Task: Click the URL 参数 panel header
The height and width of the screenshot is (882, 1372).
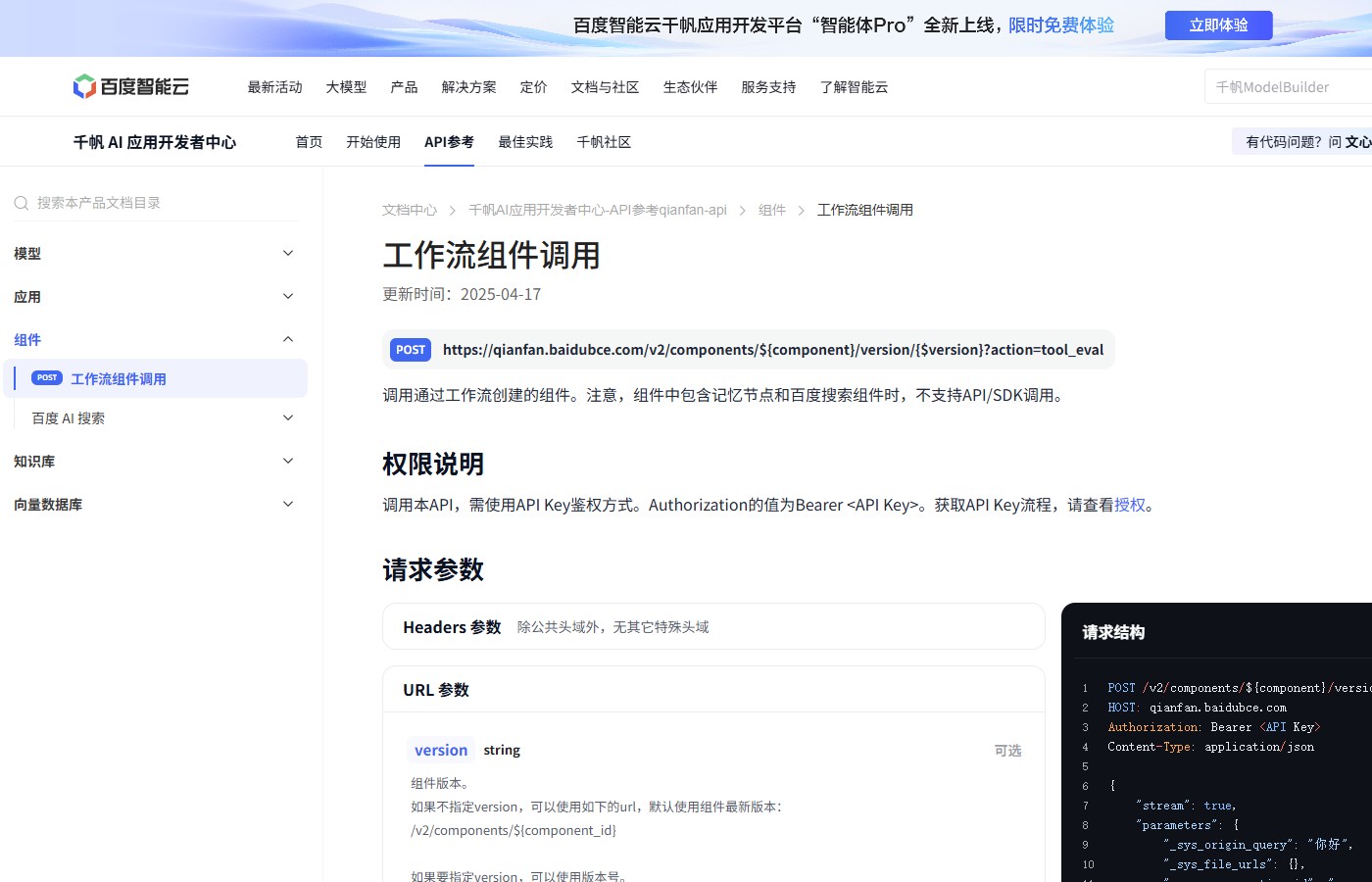Action: point(713,689)
